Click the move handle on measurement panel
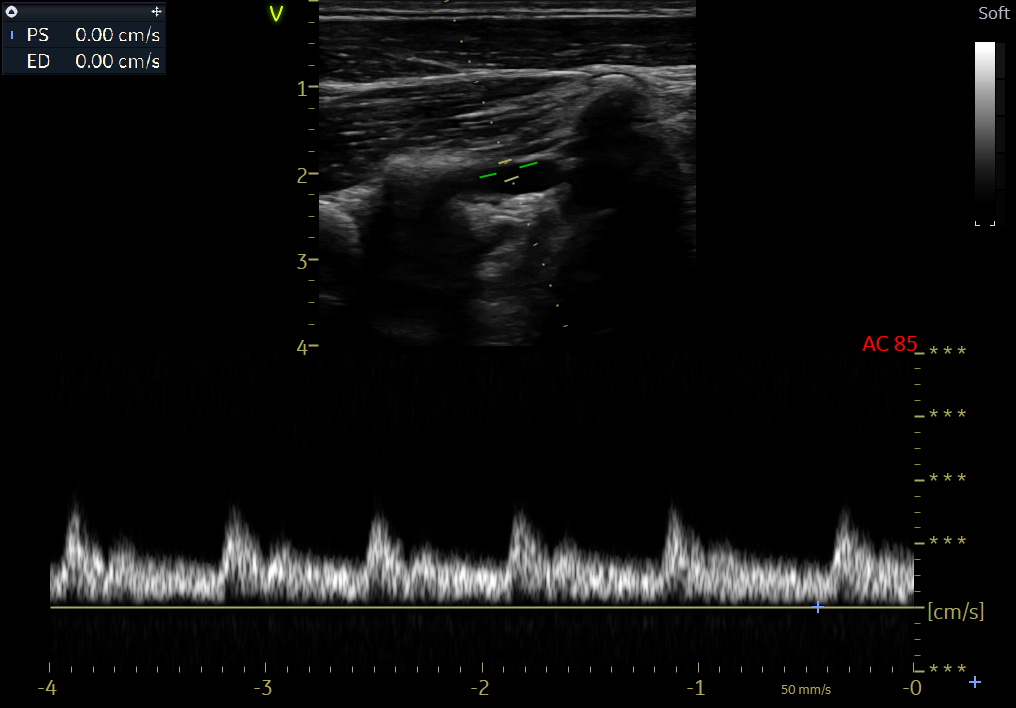The width and height of the screenshot is (1016, 708). click(x=156, y=11)
